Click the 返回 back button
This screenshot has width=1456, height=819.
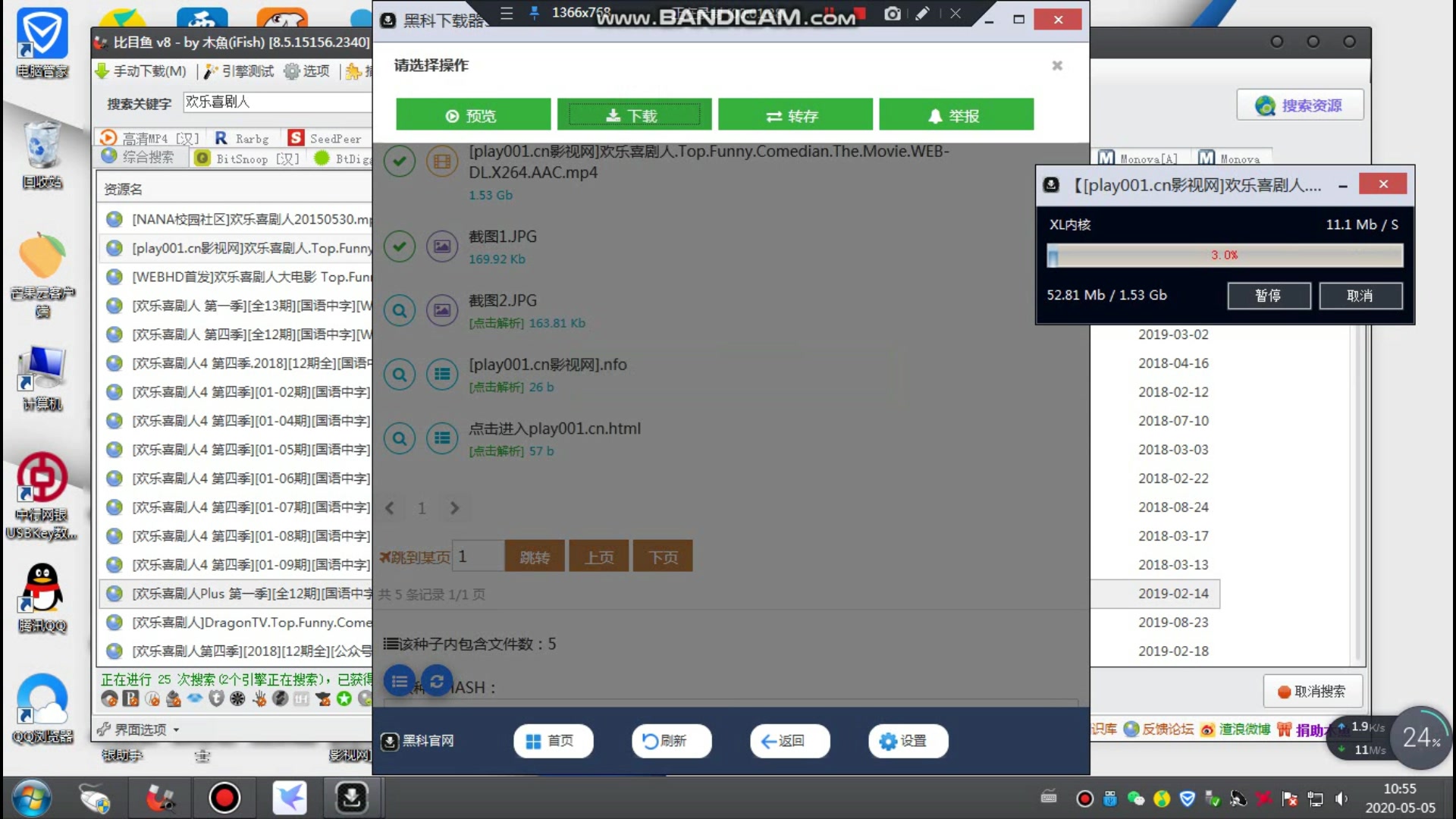(789, 741)
